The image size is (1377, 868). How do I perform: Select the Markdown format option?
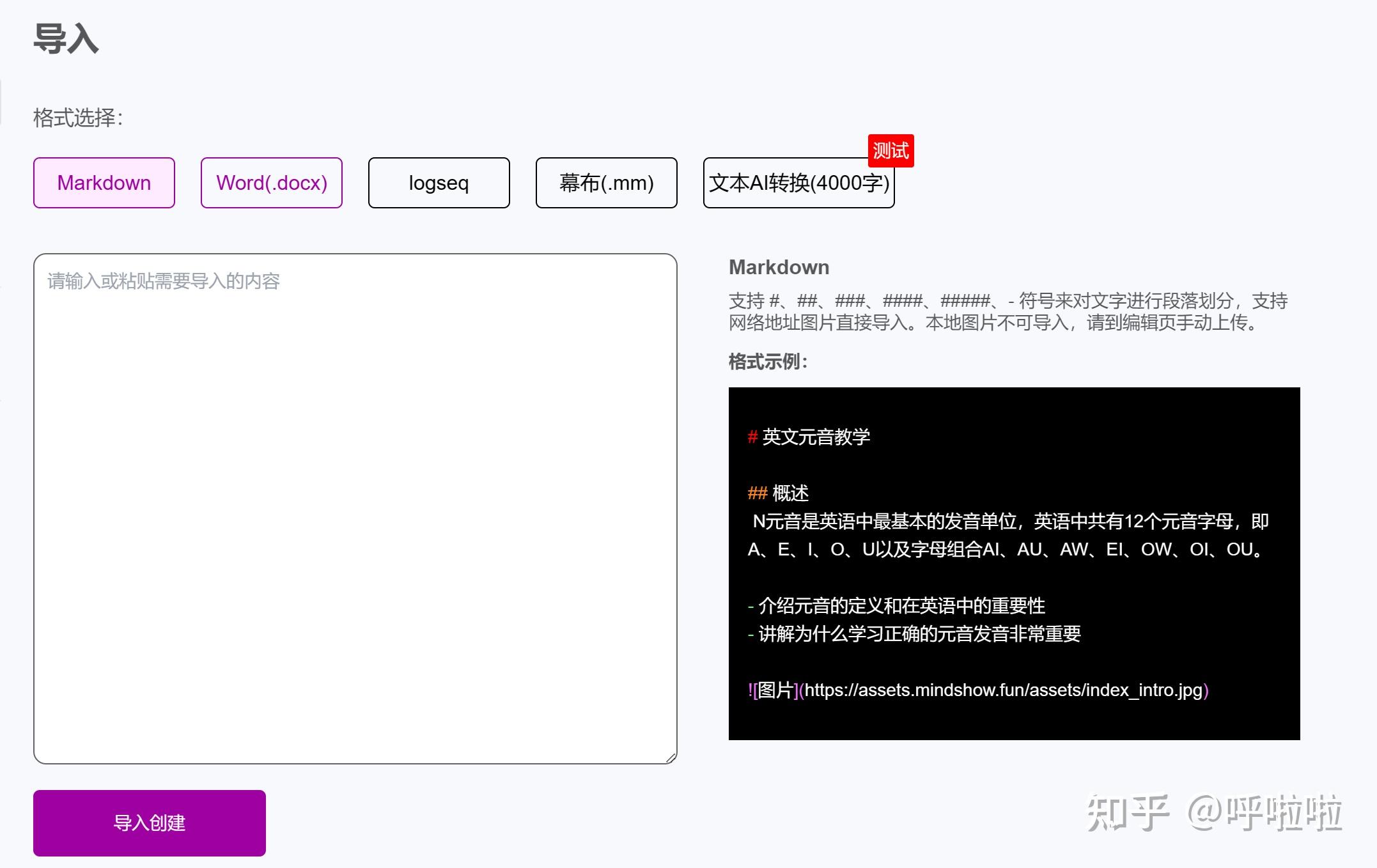(x=104, y=183)
